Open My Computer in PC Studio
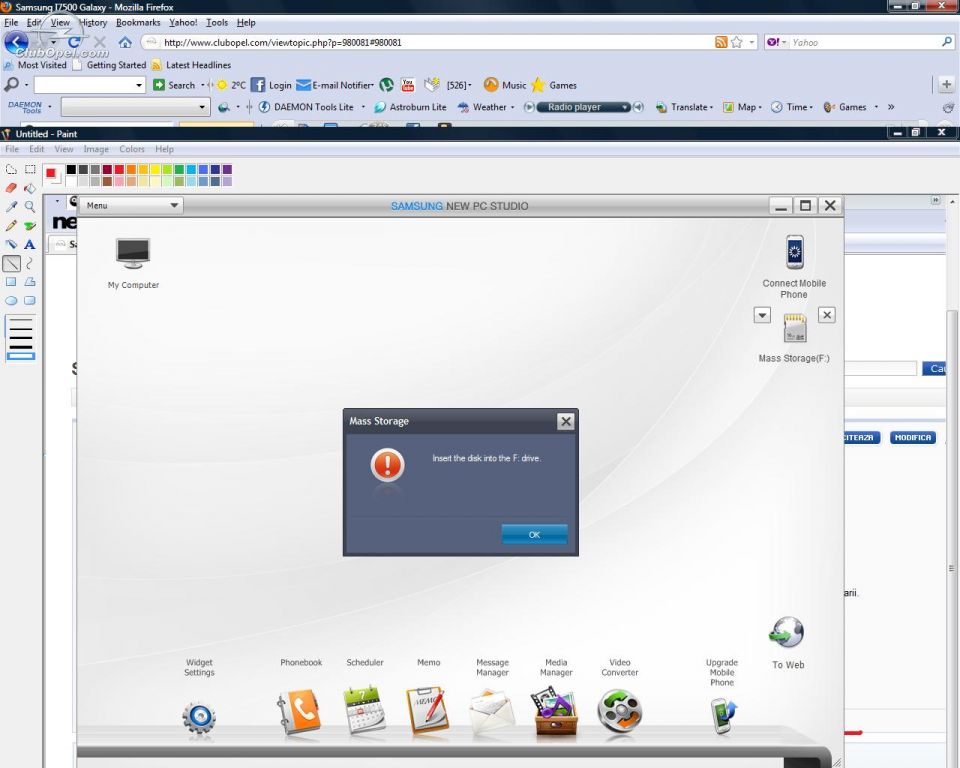 (x=133, y=254)
